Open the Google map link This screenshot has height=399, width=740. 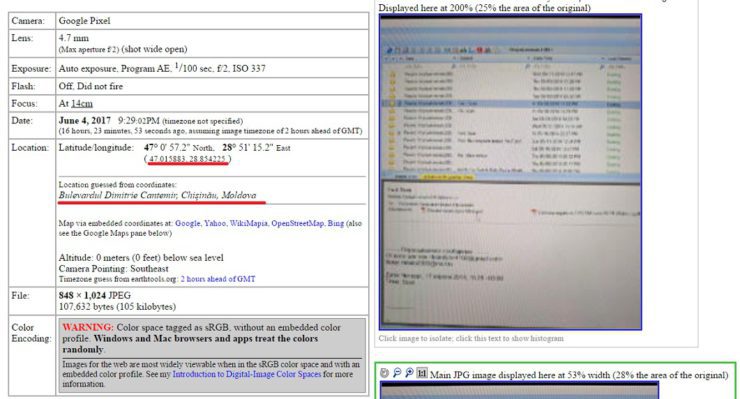point(187,223)
